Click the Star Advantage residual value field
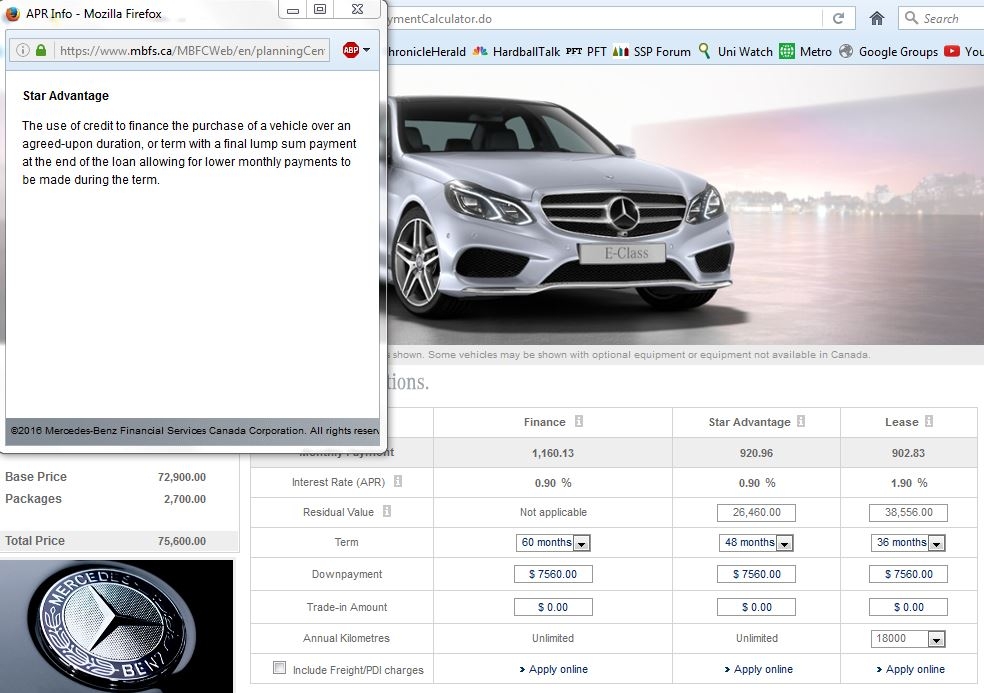The image size is (984, 693). click(x=756, y=512)
